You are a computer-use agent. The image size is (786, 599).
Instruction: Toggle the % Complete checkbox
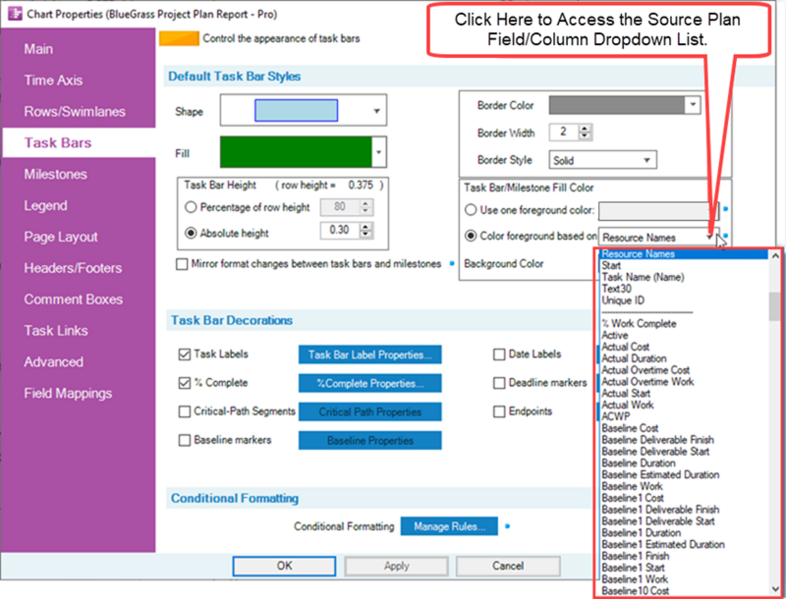tap(184, 383)
